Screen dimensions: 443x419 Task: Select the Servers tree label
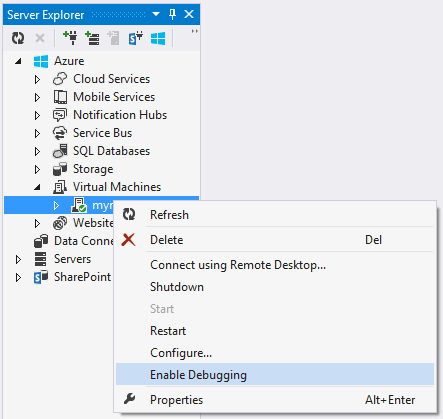click(72, 259)
